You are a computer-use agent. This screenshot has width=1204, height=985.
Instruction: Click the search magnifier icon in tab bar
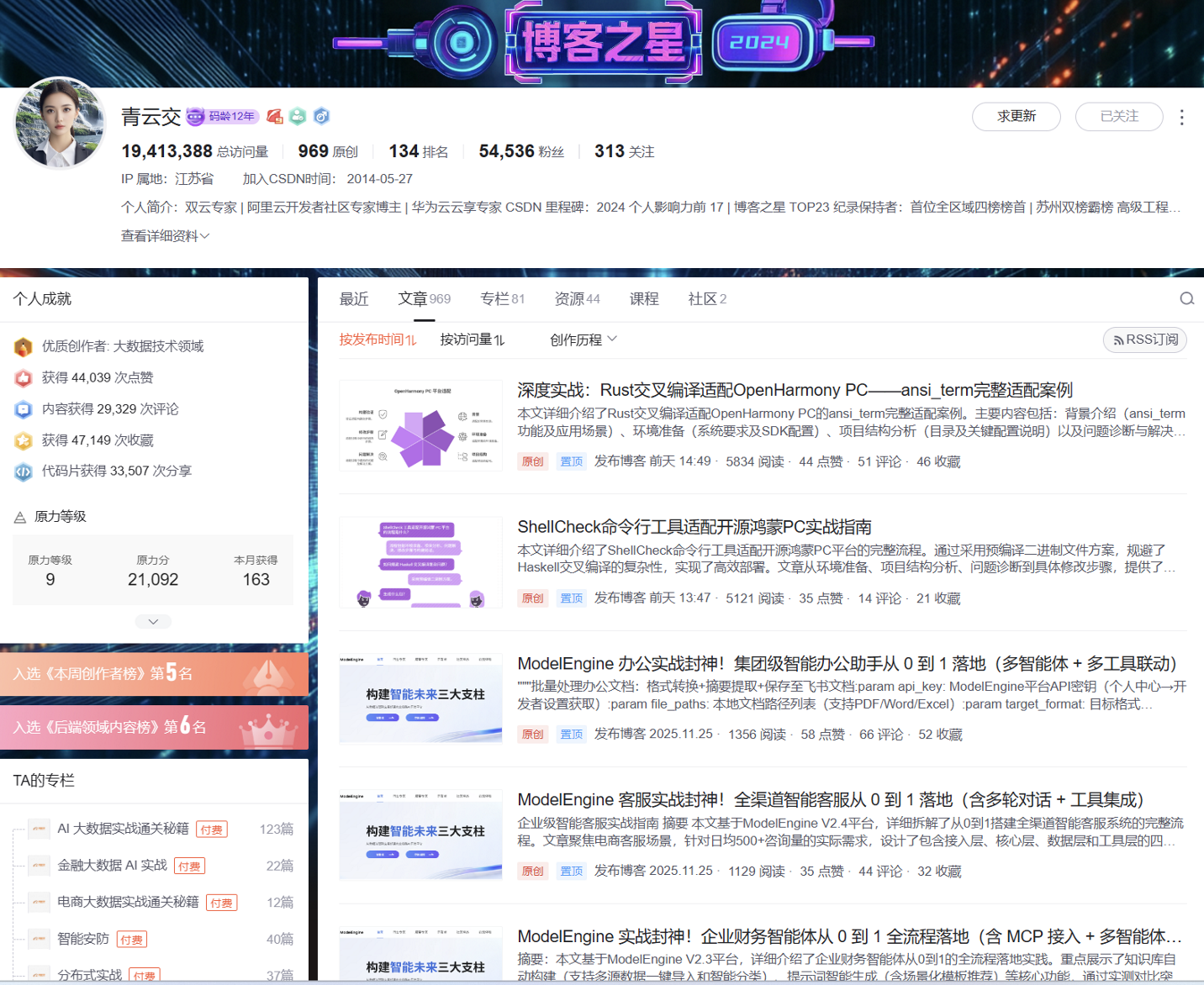[x=1186, y=298]
